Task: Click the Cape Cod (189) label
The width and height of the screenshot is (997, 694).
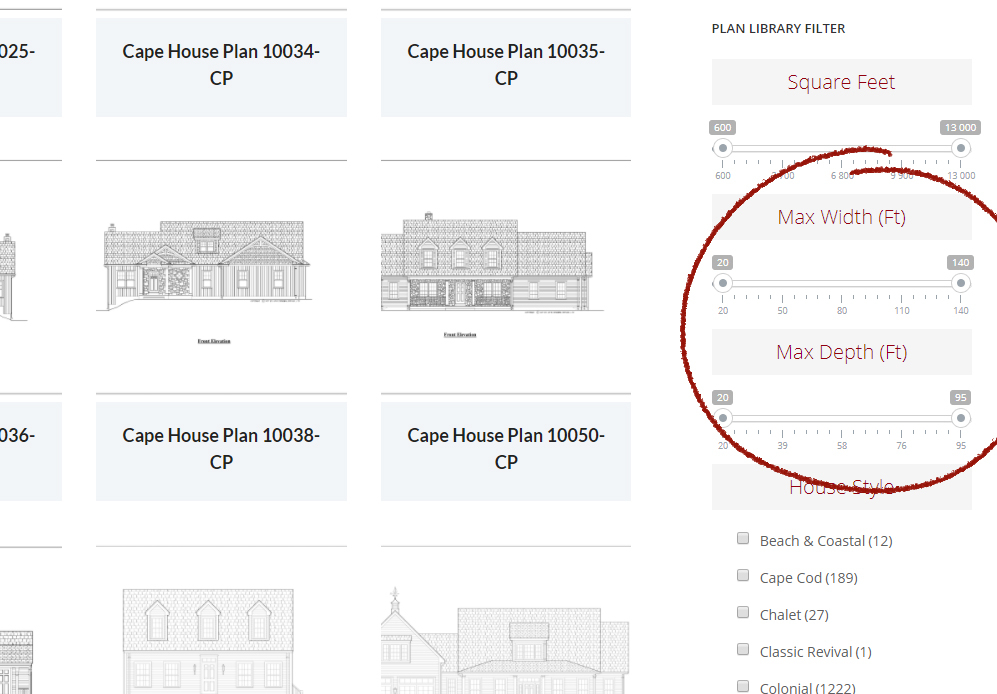Action: point(809,578)
